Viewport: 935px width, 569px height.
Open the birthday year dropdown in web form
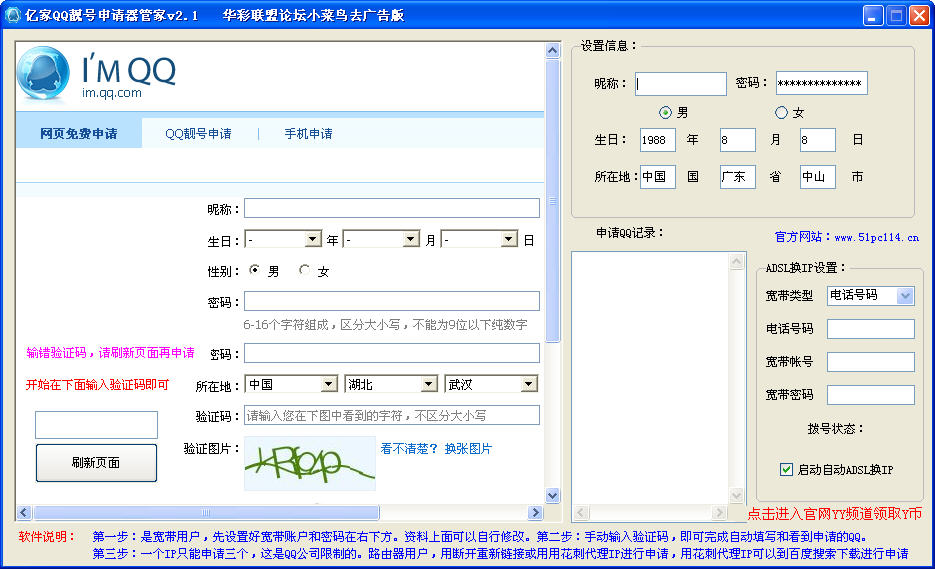(x=283, y=239)
